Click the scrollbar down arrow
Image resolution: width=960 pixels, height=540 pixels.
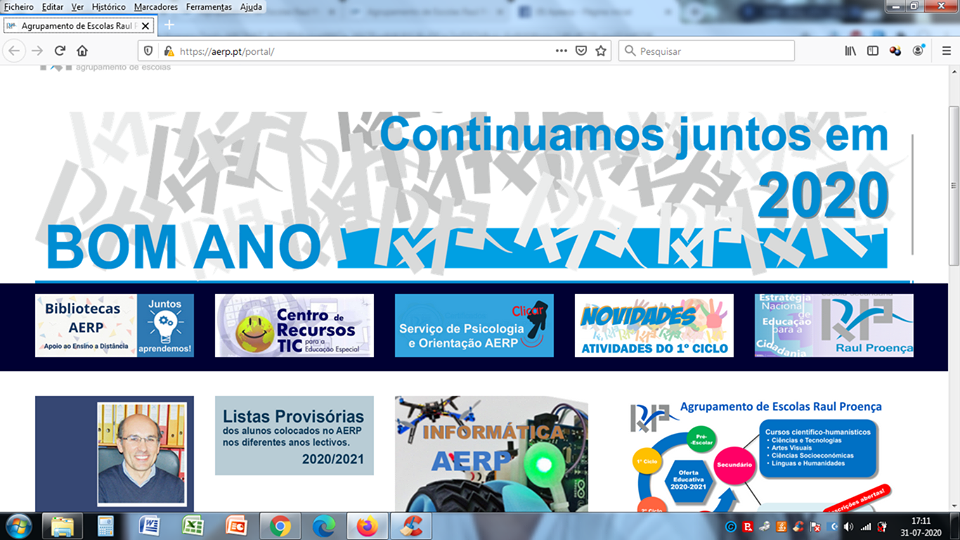(953, 507)
